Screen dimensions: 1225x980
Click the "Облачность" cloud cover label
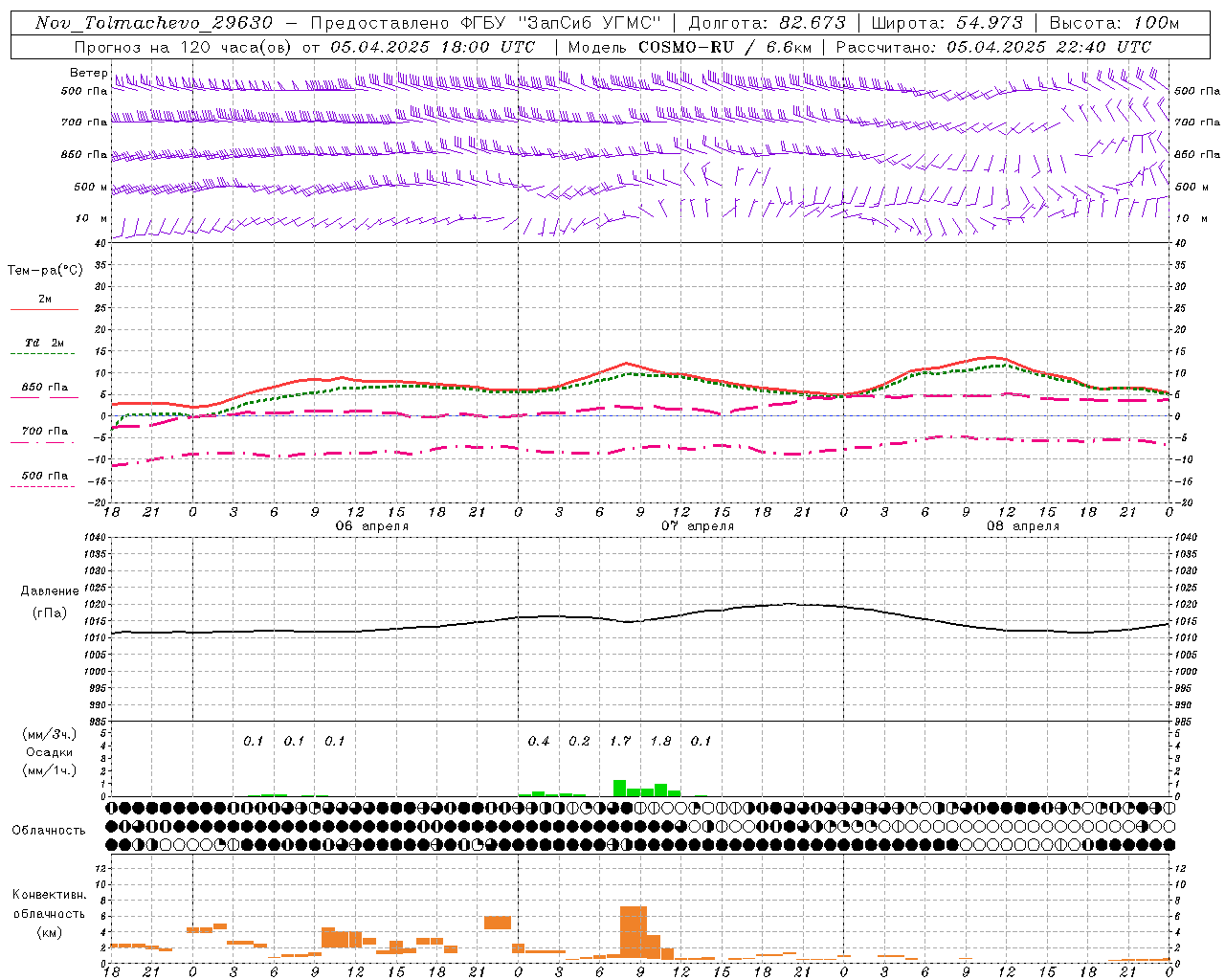[49, 830]
